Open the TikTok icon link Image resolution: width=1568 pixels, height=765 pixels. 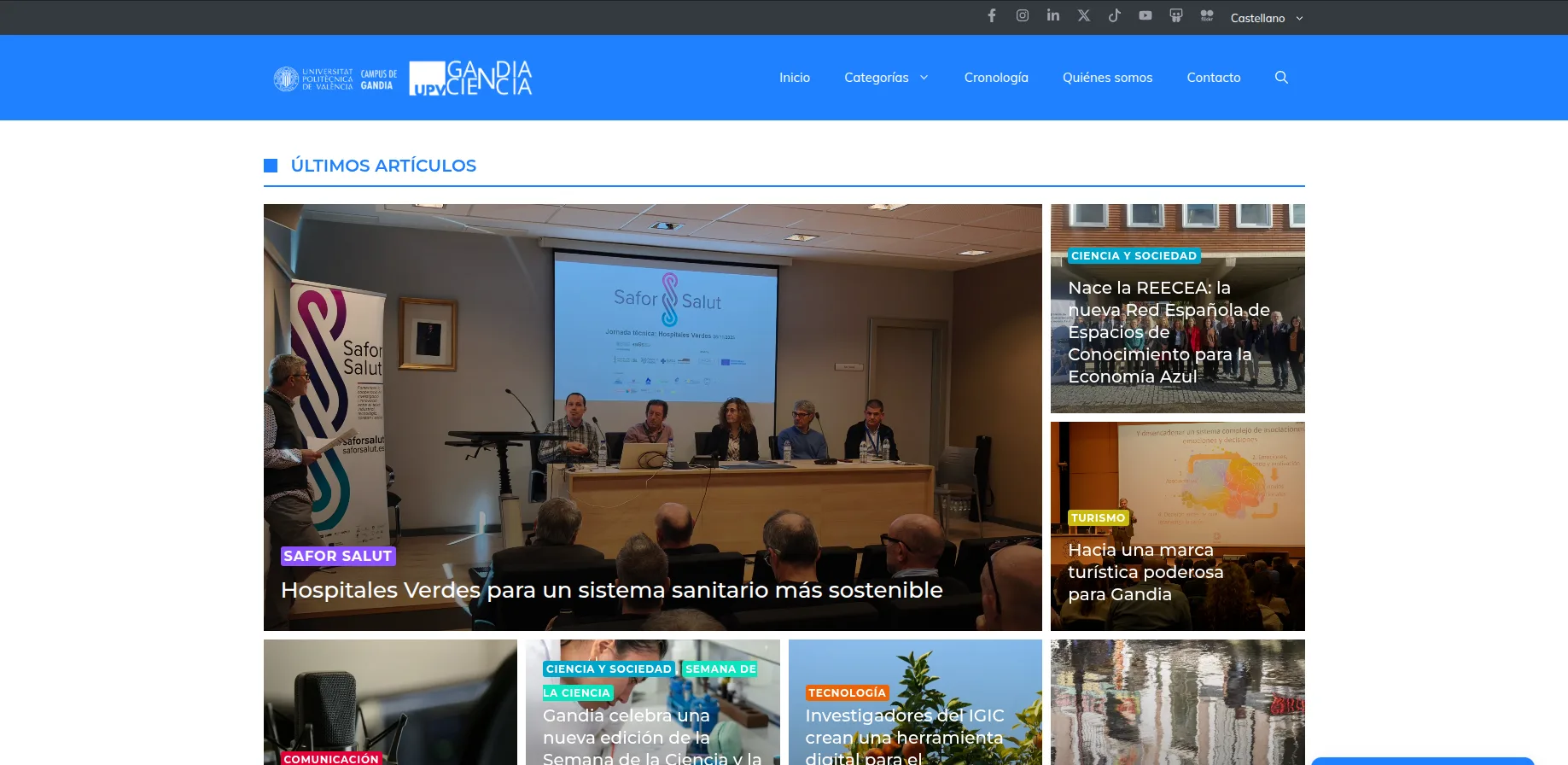1115,15
